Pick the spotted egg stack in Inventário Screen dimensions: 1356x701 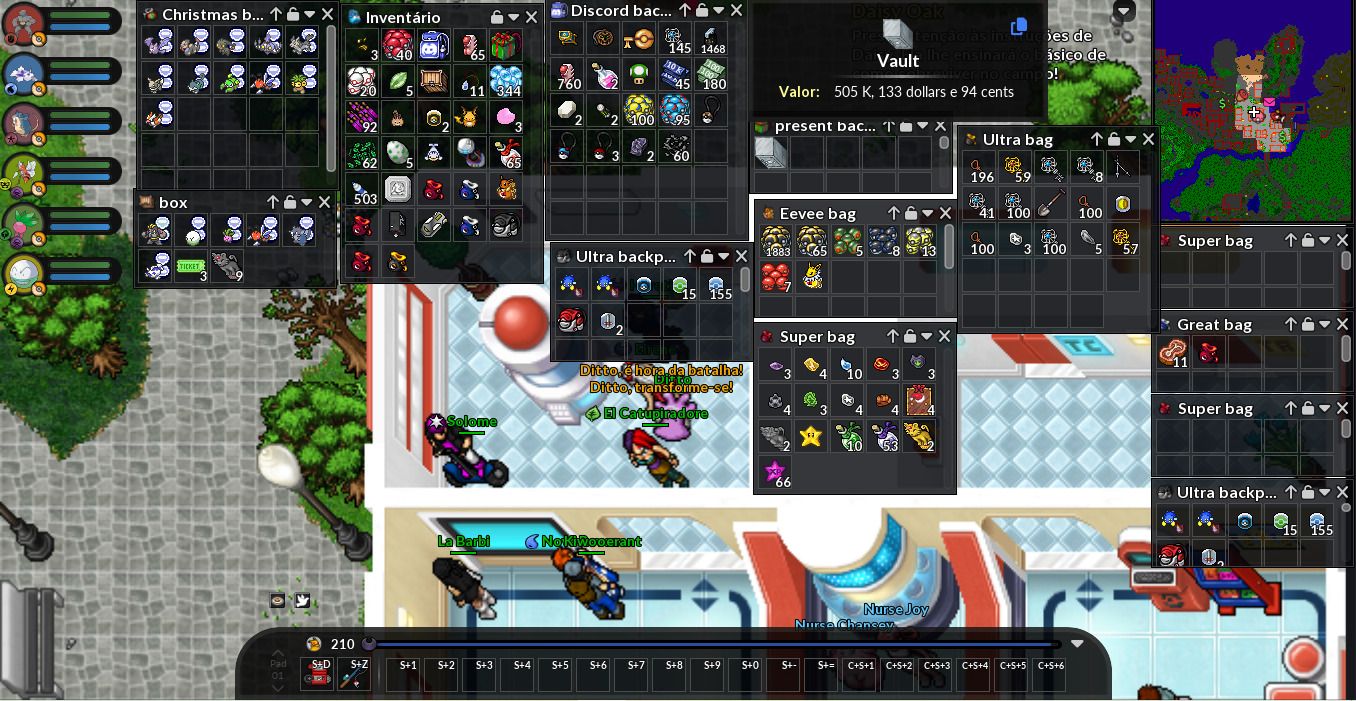[x=397, y=153]
